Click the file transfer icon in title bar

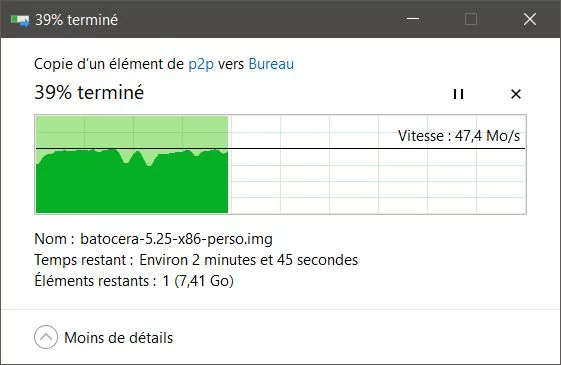point(20,20)
